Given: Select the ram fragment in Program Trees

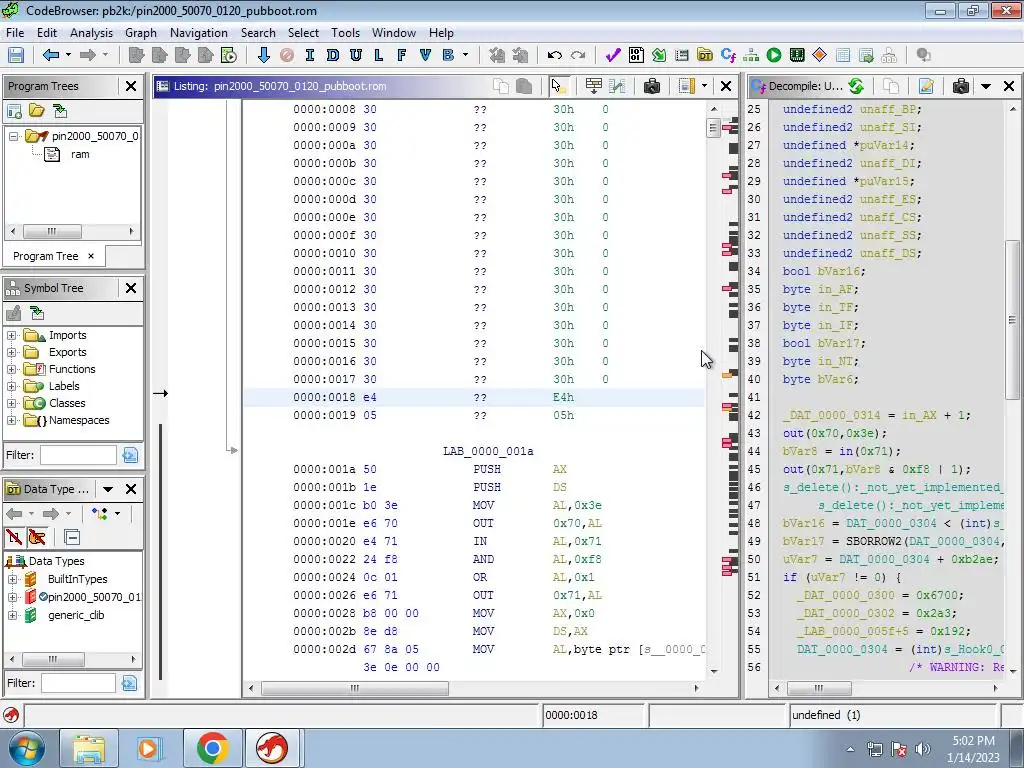Looking at the screenshot, I should [80, 154].
